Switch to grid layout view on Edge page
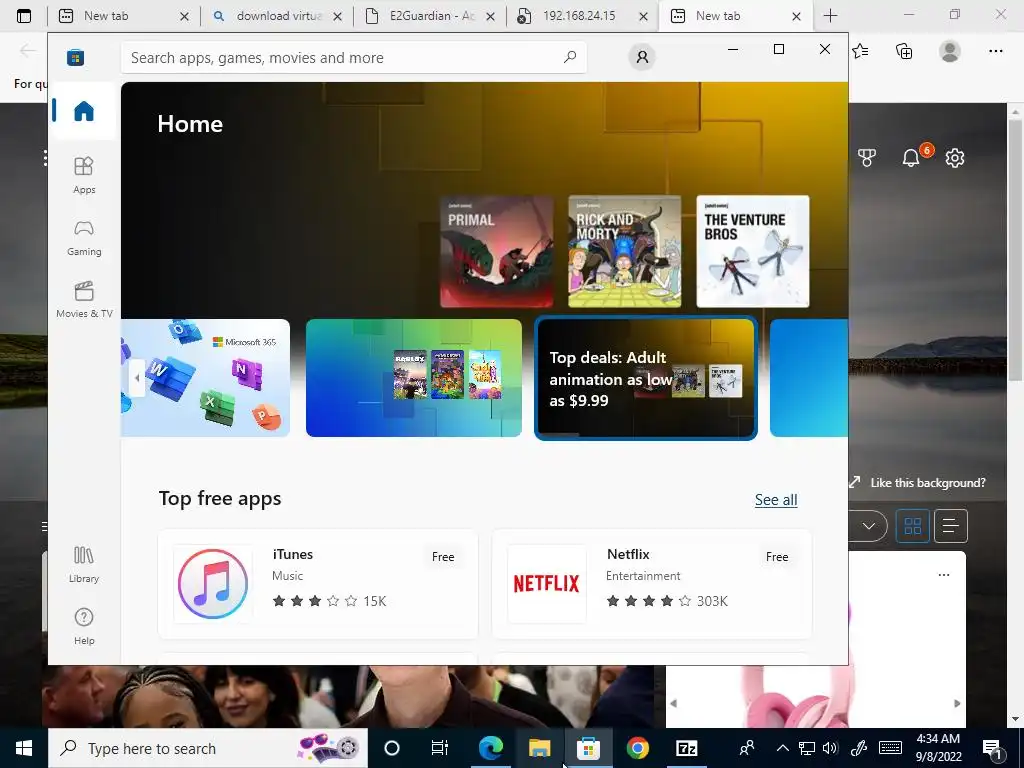1024x768 pixels. 912,526
